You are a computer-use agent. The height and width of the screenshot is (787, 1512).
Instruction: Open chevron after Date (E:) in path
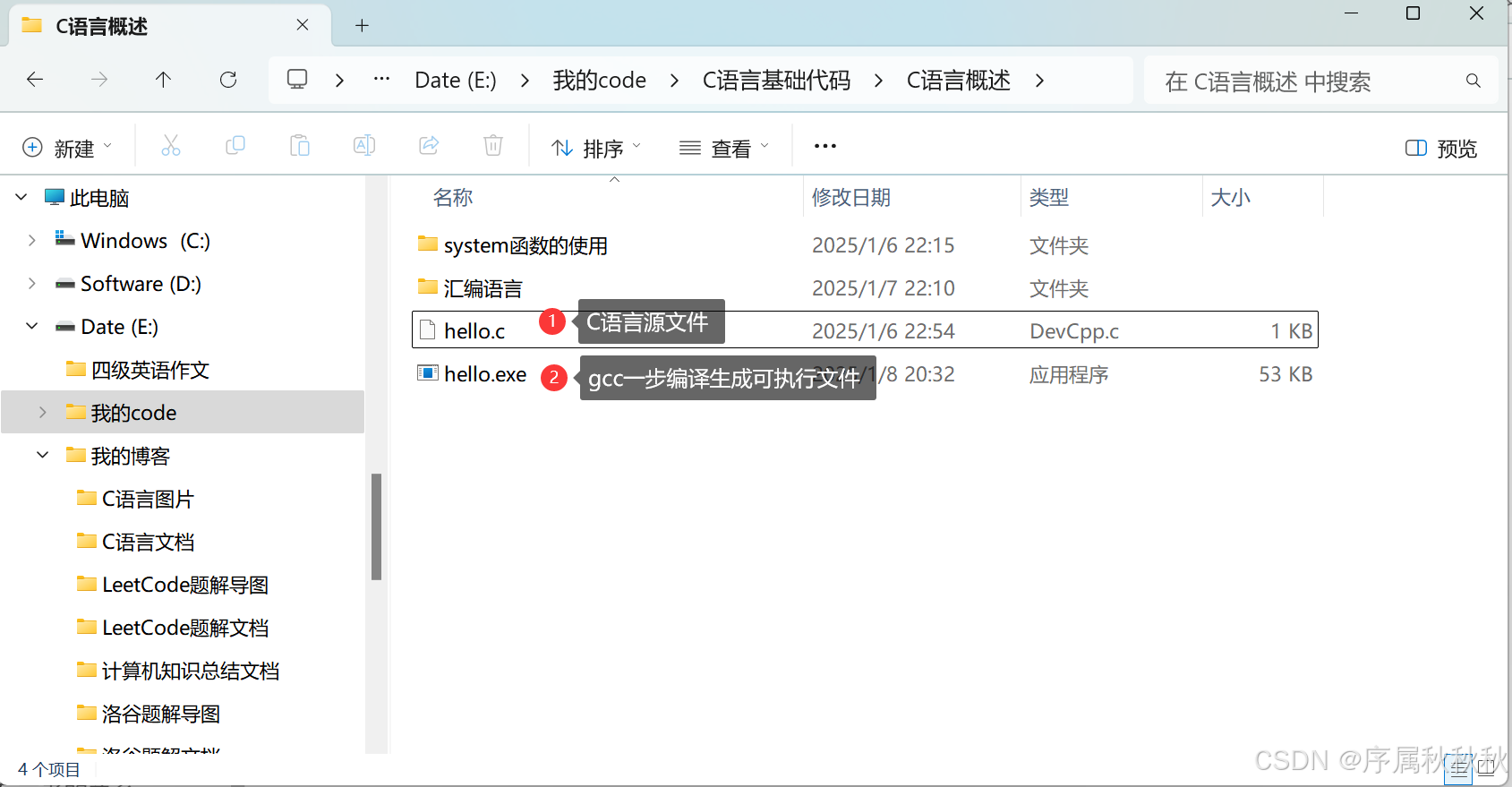(x=525, y=81)
